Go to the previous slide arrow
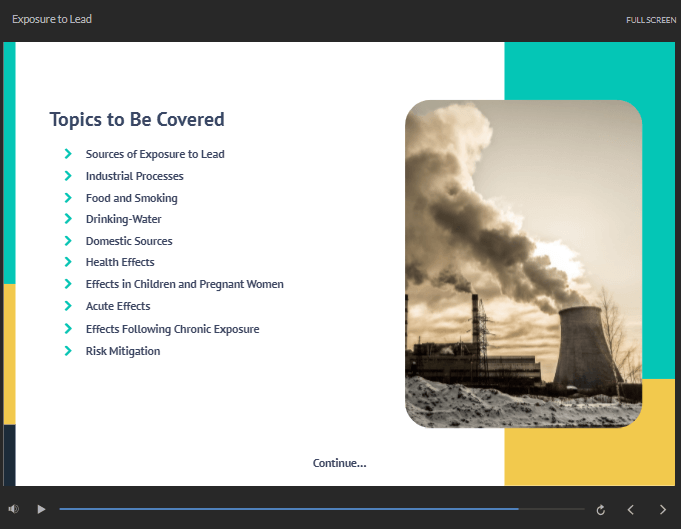This screenshot has width=681, height=529. (x=631, y=509)
